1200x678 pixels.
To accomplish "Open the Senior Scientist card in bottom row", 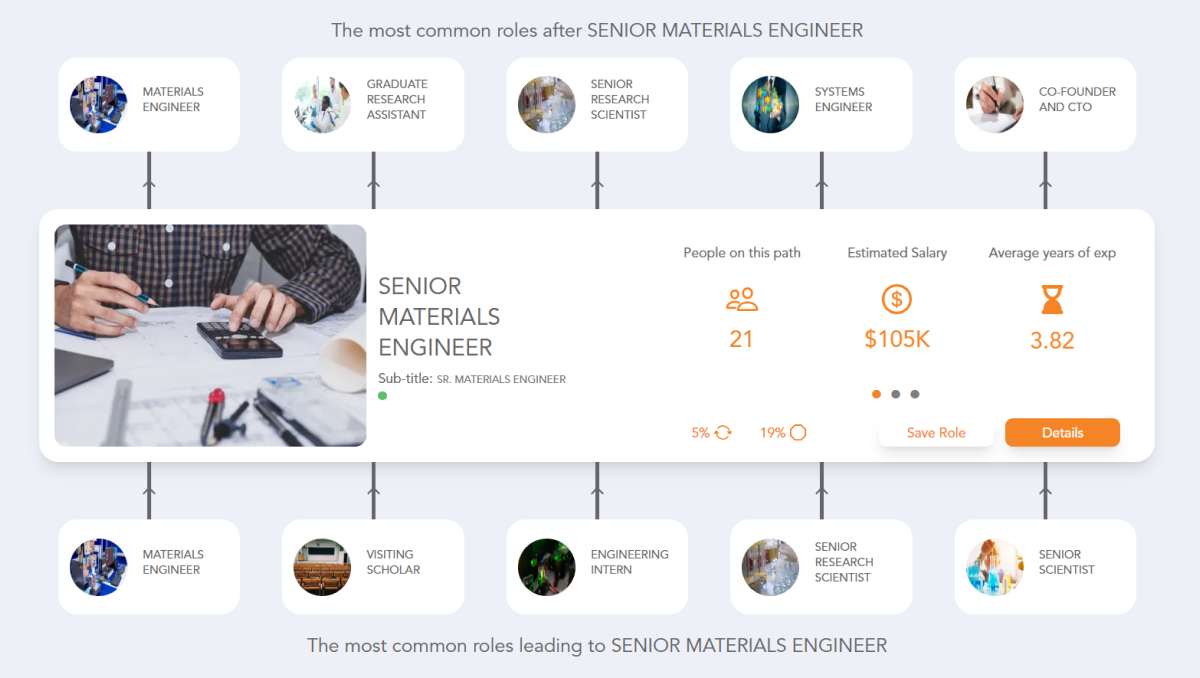I will click(x=1045, y=566).
